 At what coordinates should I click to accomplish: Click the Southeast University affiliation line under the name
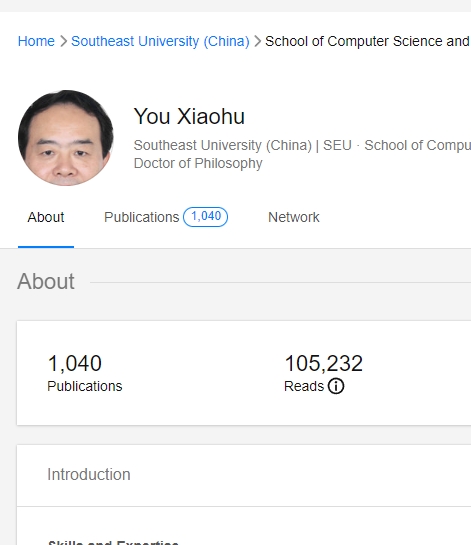(302, 145)
